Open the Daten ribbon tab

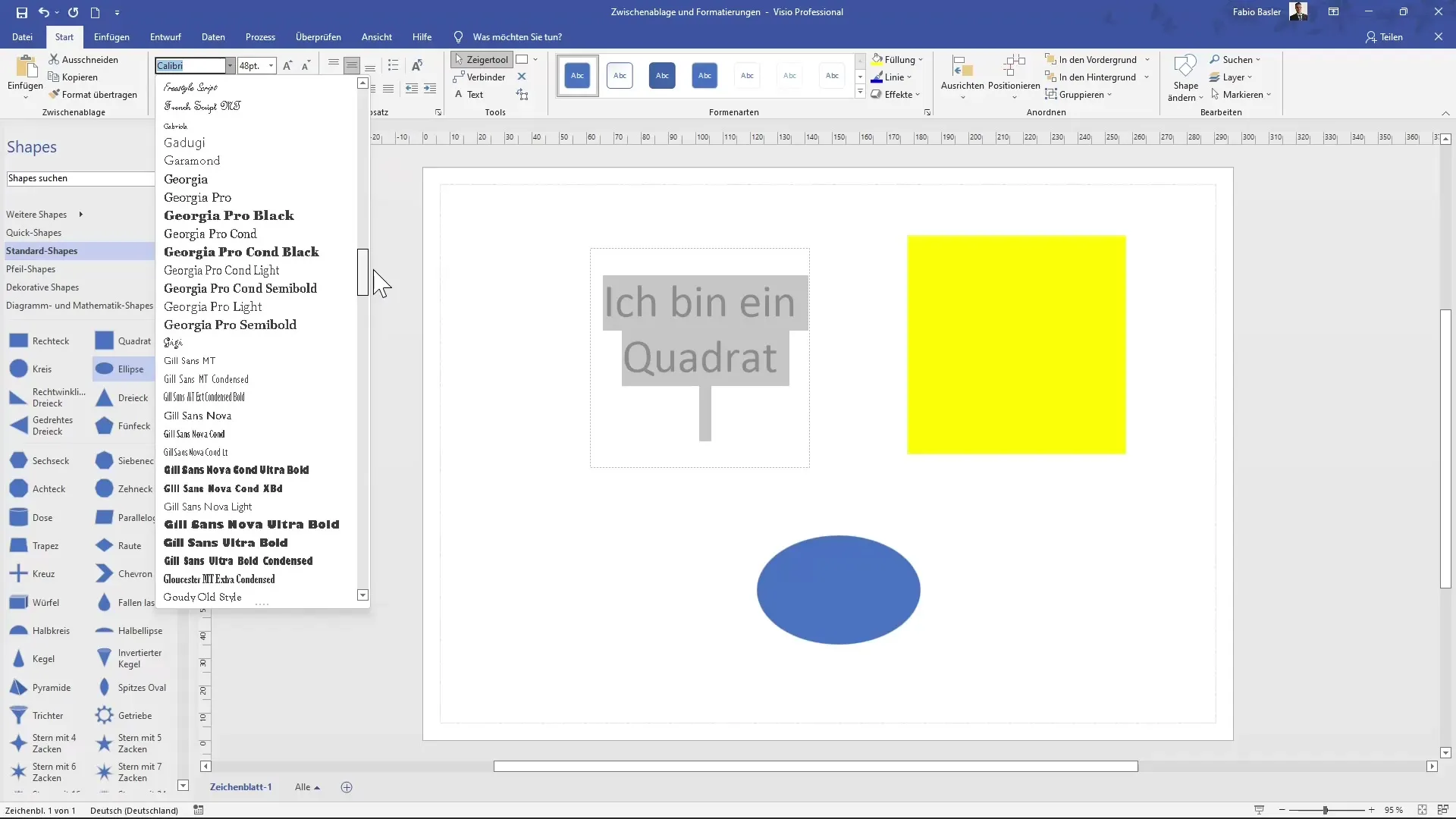coord(213,36)
